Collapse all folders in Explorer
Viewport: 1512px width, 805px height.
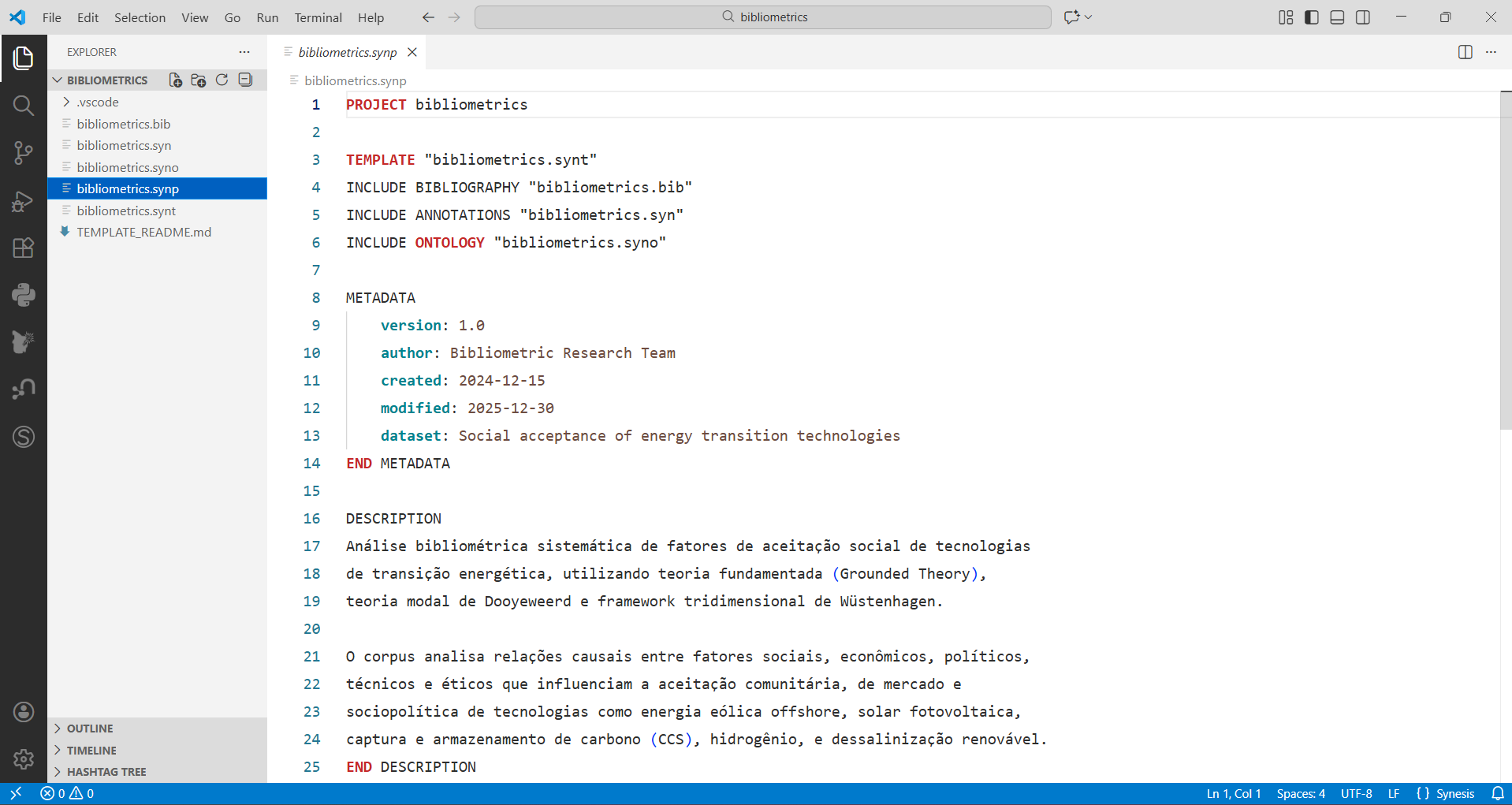coord(246,80)
